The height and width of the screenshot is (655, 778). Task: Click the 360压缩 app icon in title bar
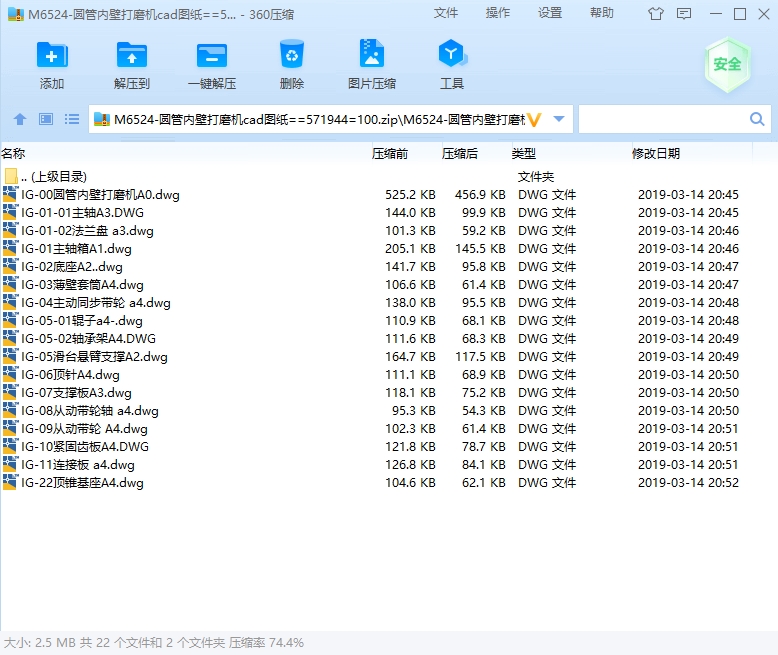[x=16, y=14]
